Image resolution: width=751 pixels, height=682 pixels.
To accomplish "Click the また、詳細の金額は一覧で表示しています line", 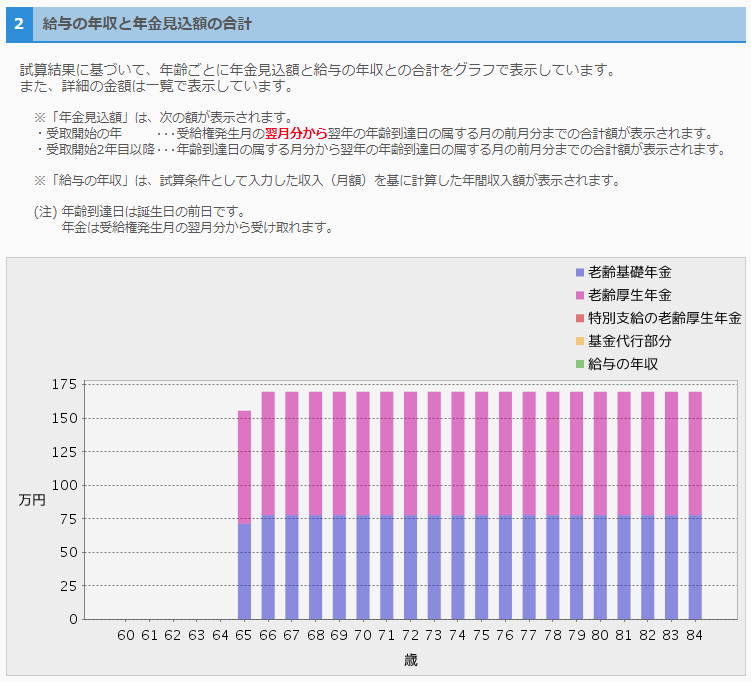I will click(x=157, y=86).
